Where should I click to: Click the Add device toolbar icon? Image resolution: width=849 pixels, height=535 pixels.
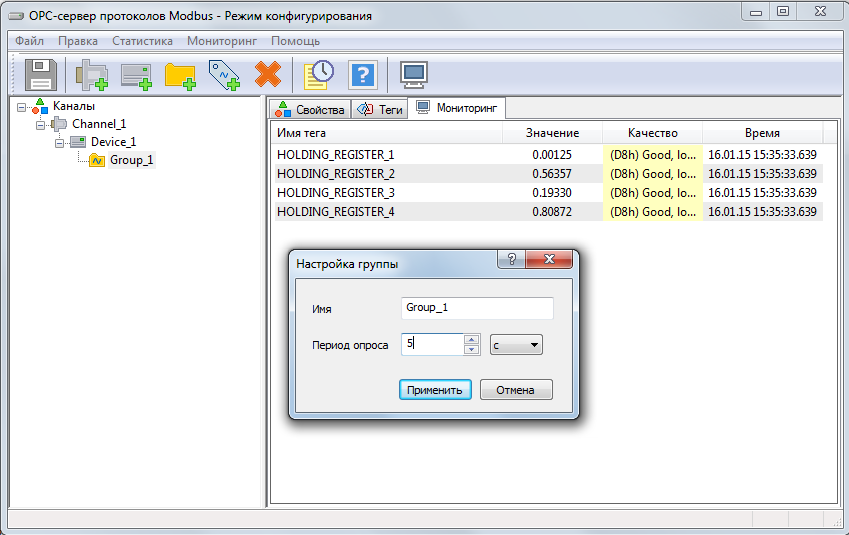point(136,76)
